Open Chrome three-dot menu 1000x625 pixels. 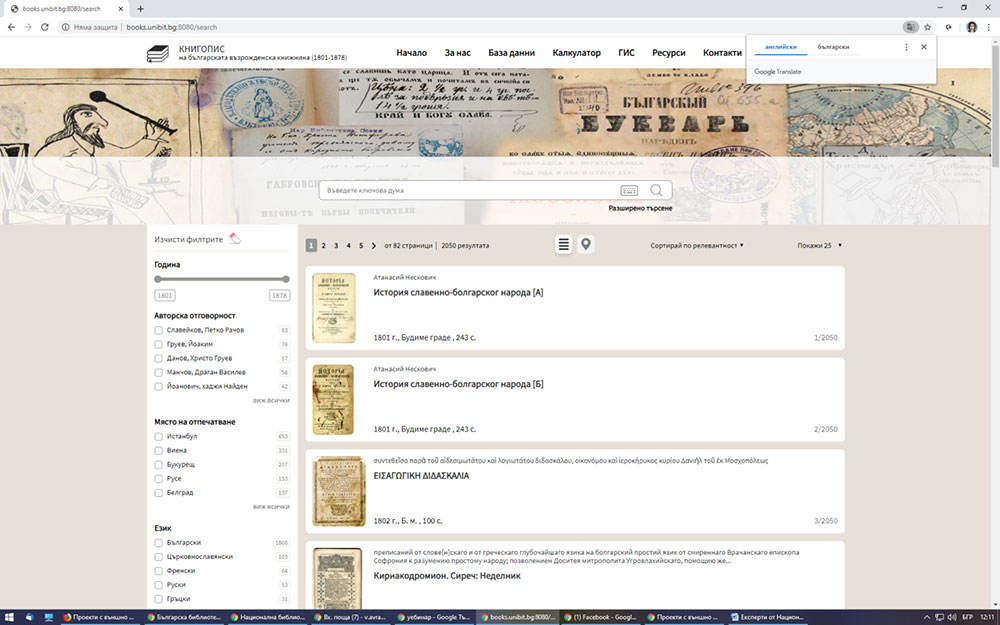click(989, 27)
